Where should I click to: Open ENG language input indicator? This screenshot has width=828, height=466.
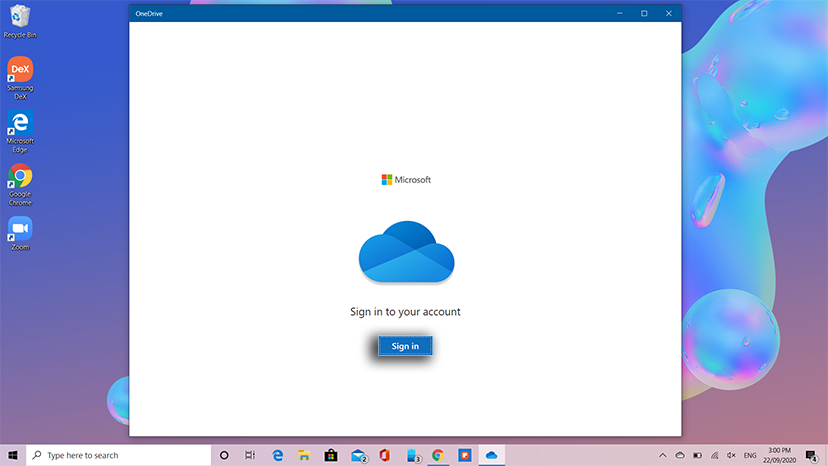[750, 455]
